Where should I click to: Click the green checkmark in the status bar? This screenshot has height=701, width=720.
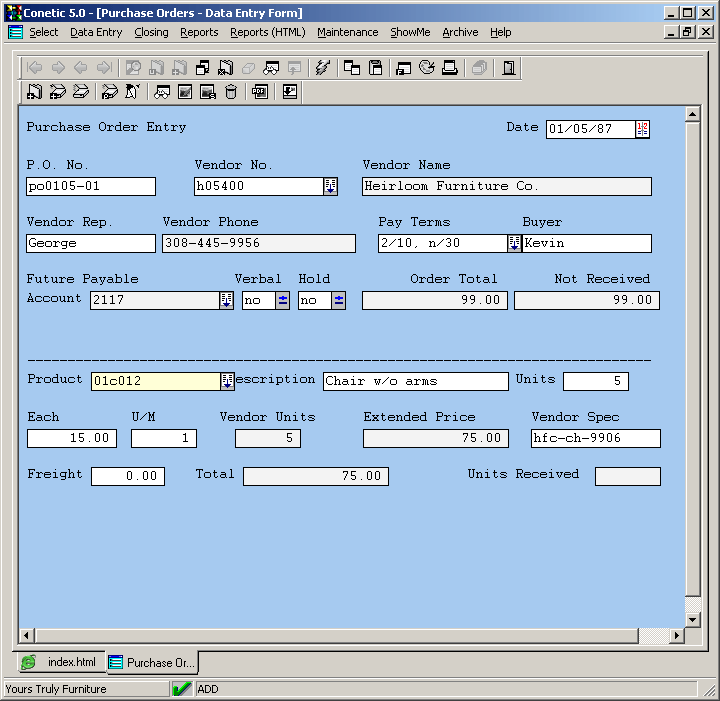point(182,689)
